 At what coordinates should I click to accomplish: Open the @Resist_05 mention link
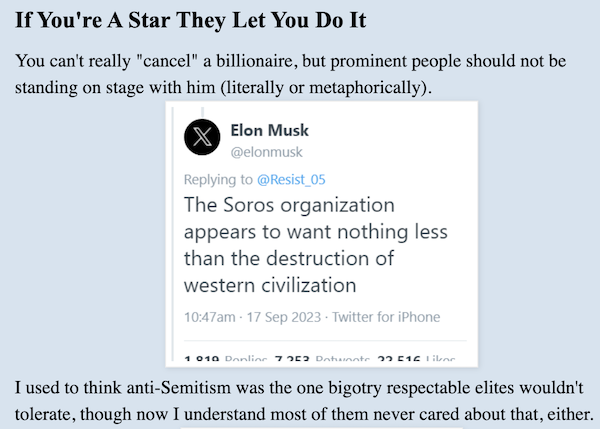pos(291,179)
